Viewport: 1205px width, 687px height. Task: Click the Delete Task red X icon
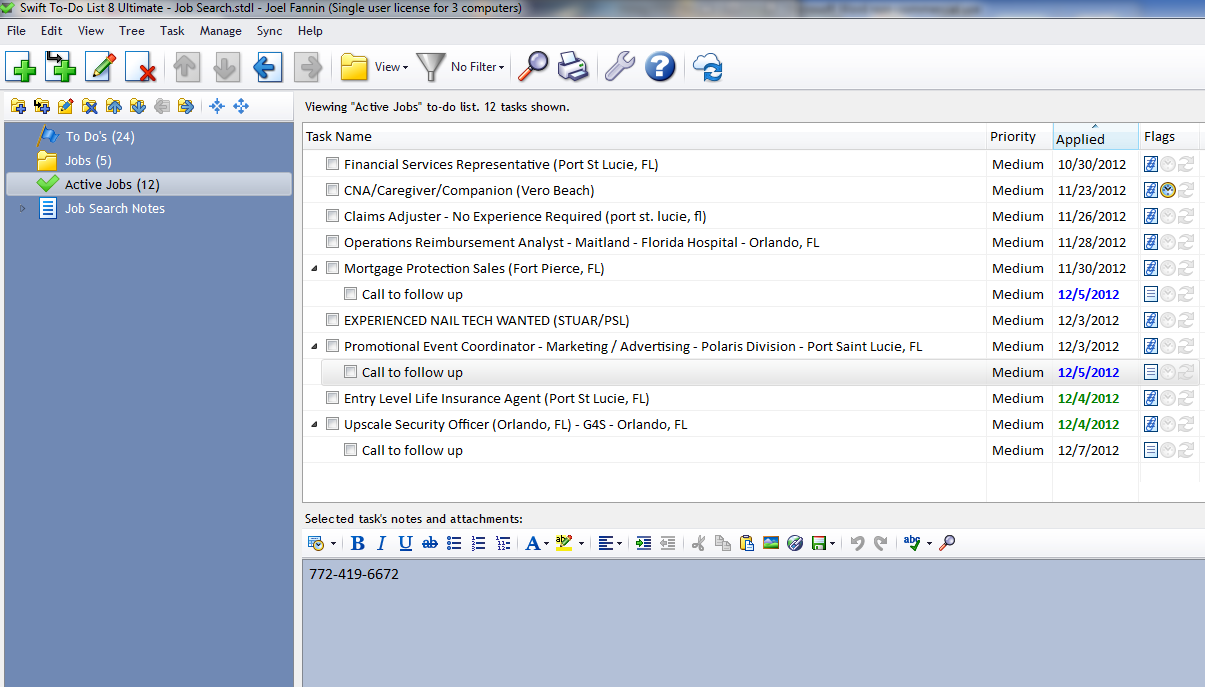pos(141,67)
